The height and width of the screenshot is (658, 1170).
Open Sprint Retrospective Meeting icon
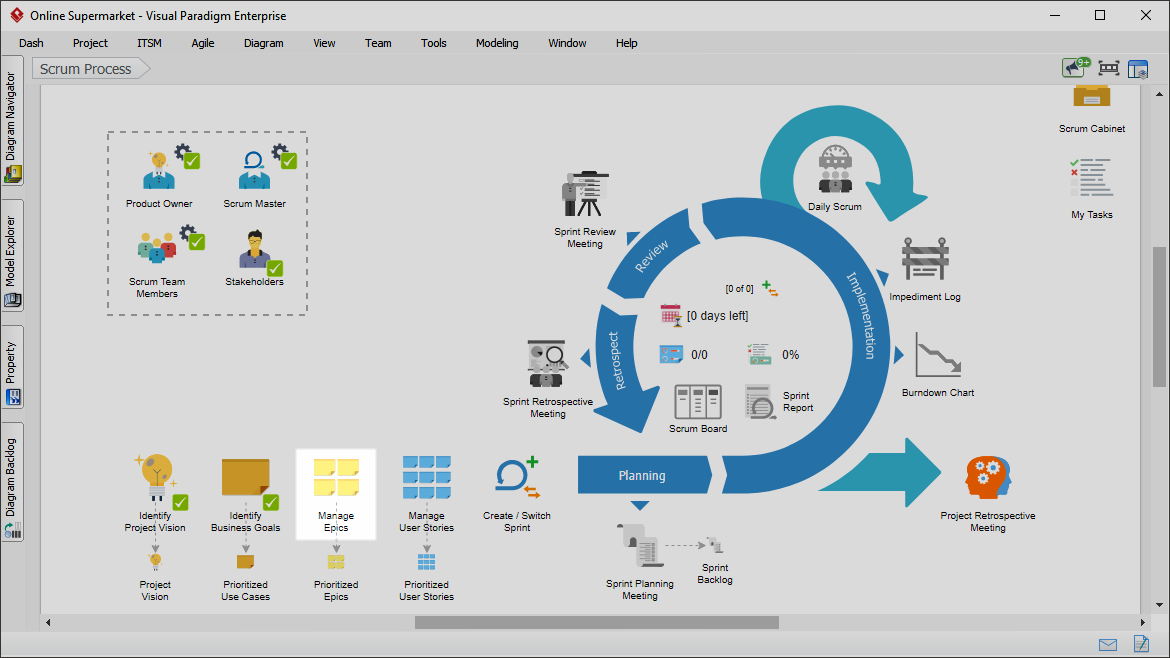point(548,364)
